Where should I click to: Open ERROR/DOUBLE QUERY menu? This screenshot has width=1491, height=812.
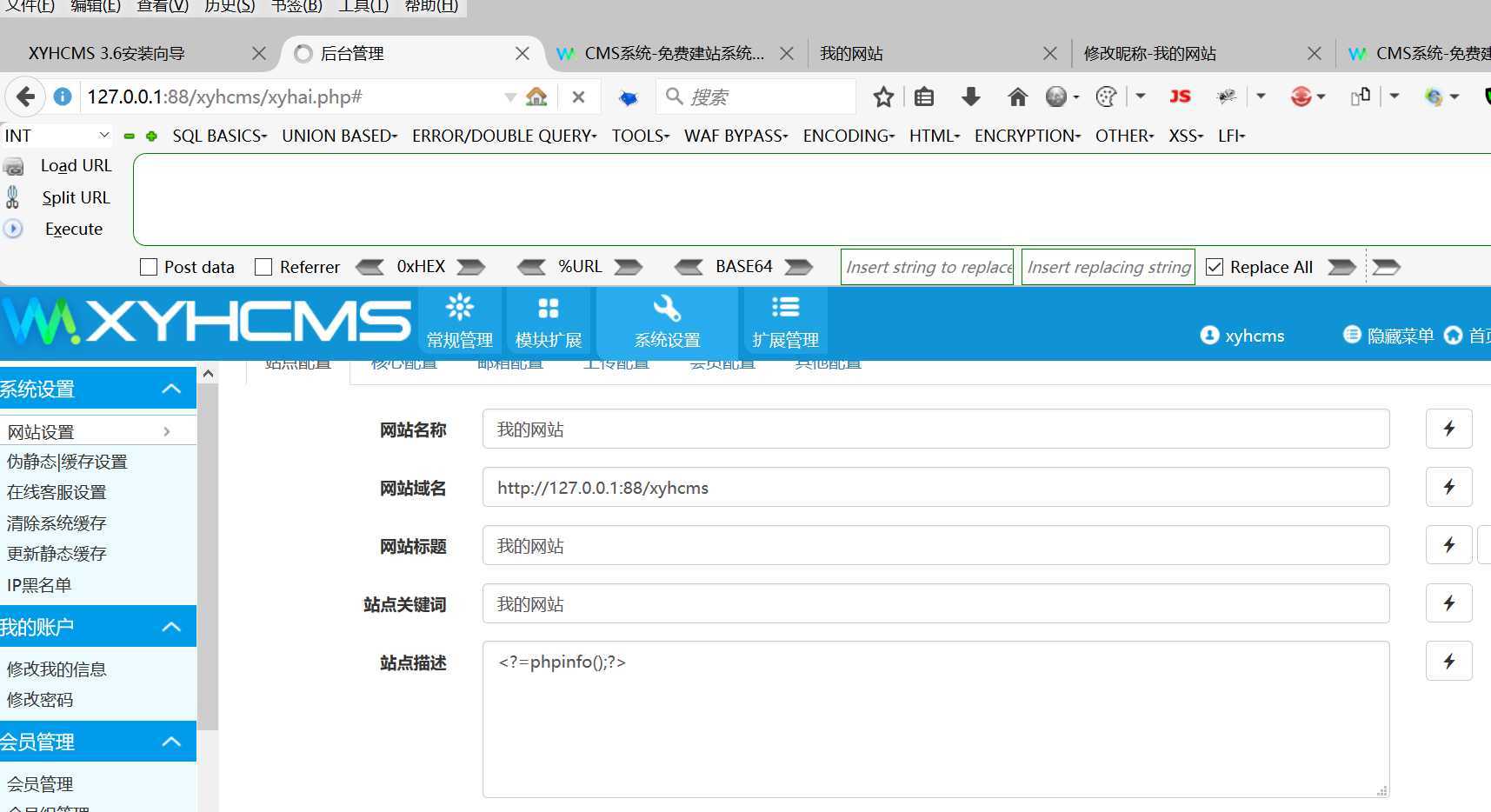point(504,136)
